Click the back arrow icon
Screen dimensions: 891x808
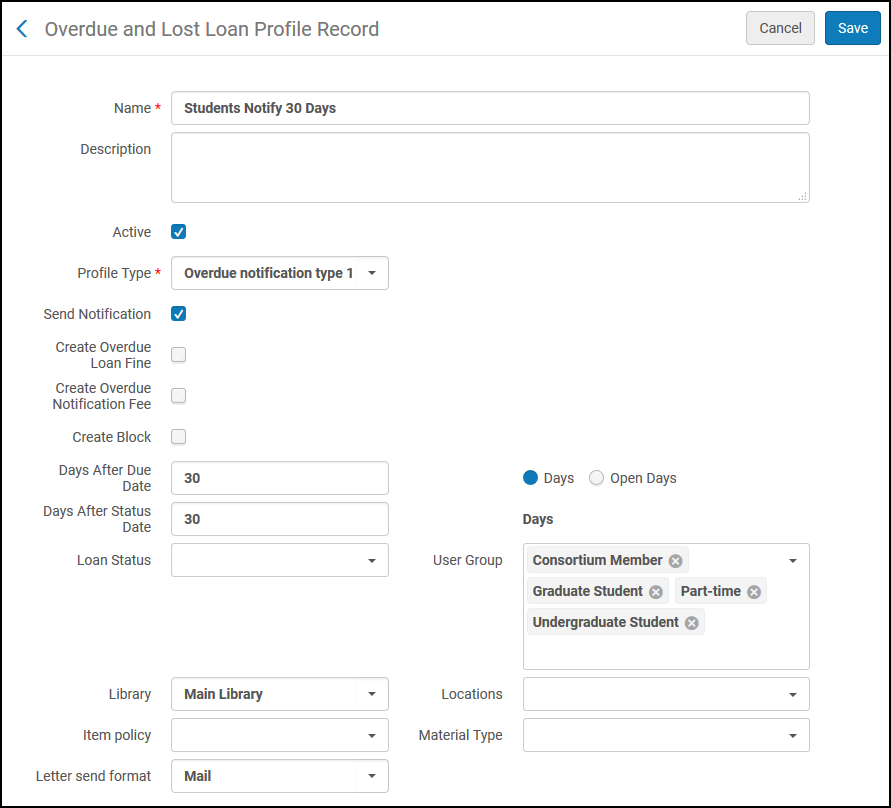coord(22,29)
